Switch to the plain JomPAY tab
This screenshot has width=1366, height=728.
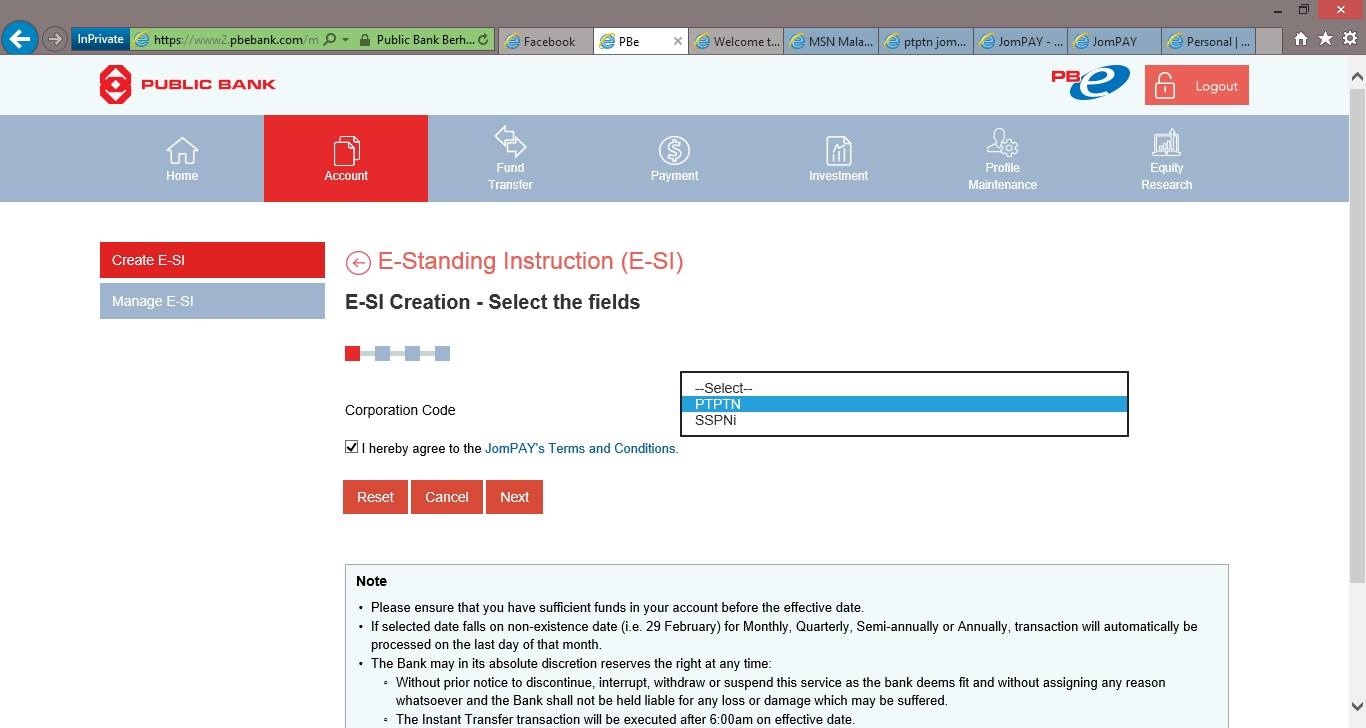click(1116, 41)
